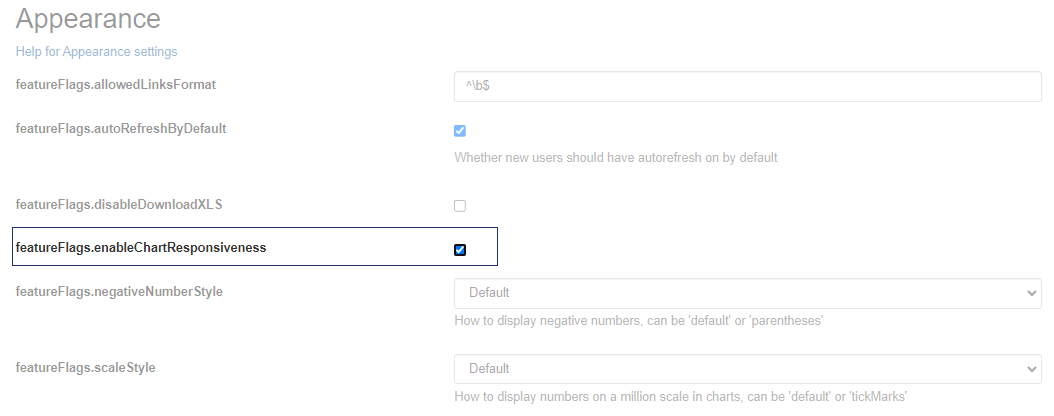1054x416 pixels.
Task: Uncheck the autoRefreshByDefault checkbox
Action: click(460, 131)
